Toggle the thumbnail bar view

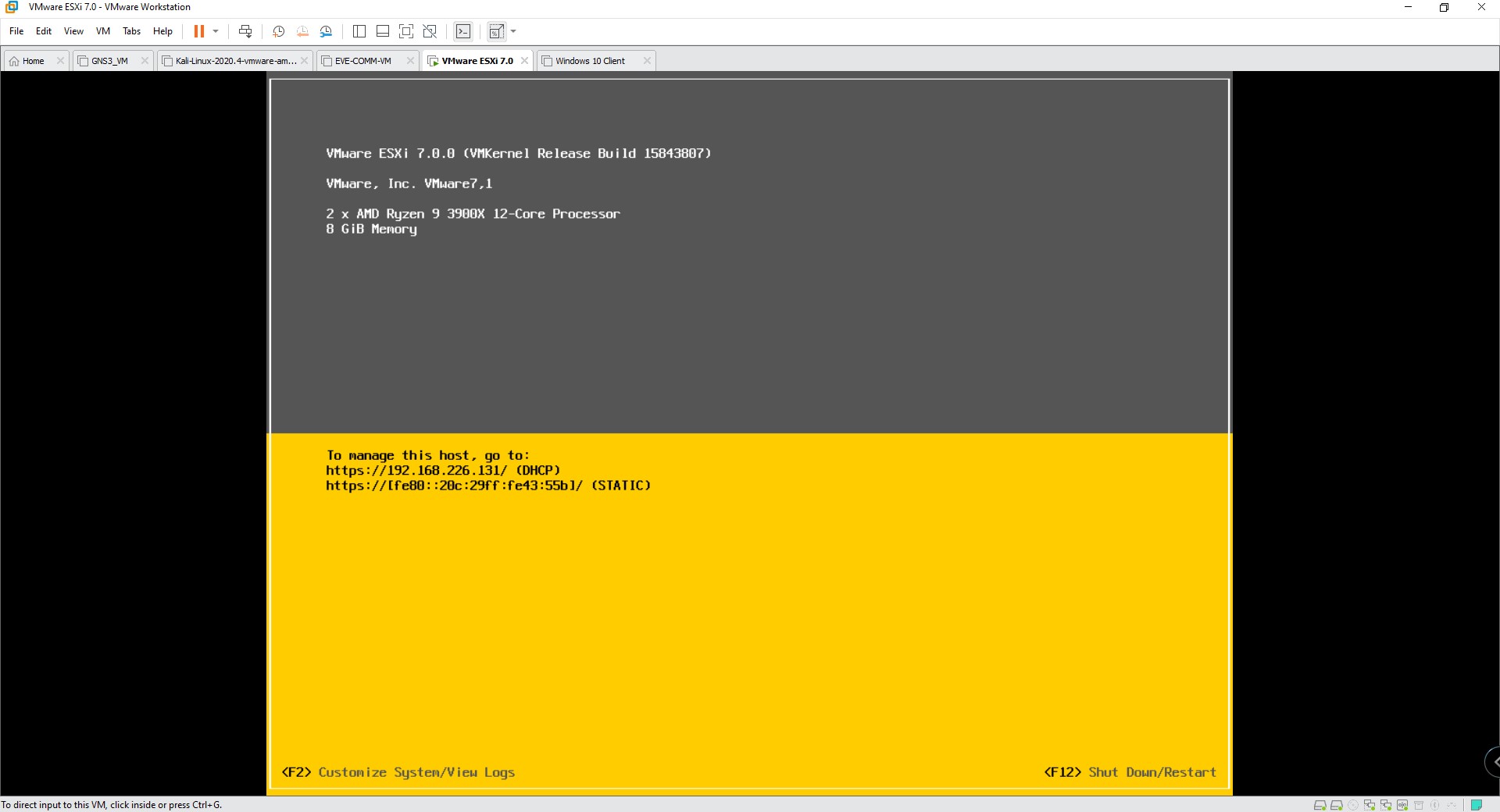click(x=383, y=31)
